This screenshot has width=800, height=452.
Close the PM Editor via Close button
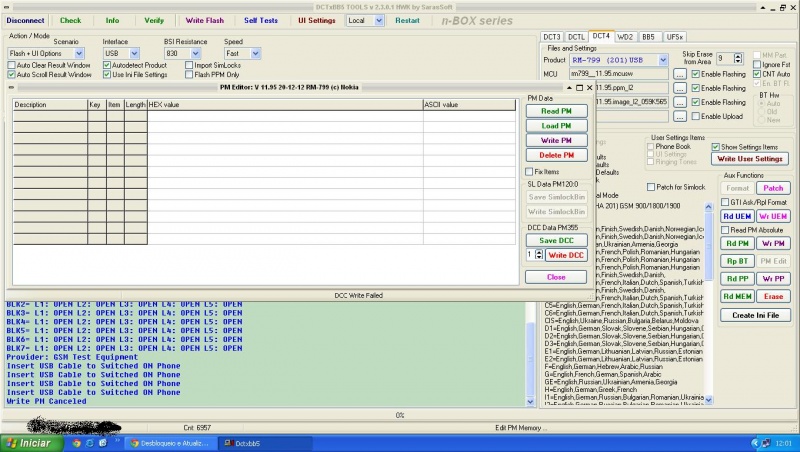(556, 277)
